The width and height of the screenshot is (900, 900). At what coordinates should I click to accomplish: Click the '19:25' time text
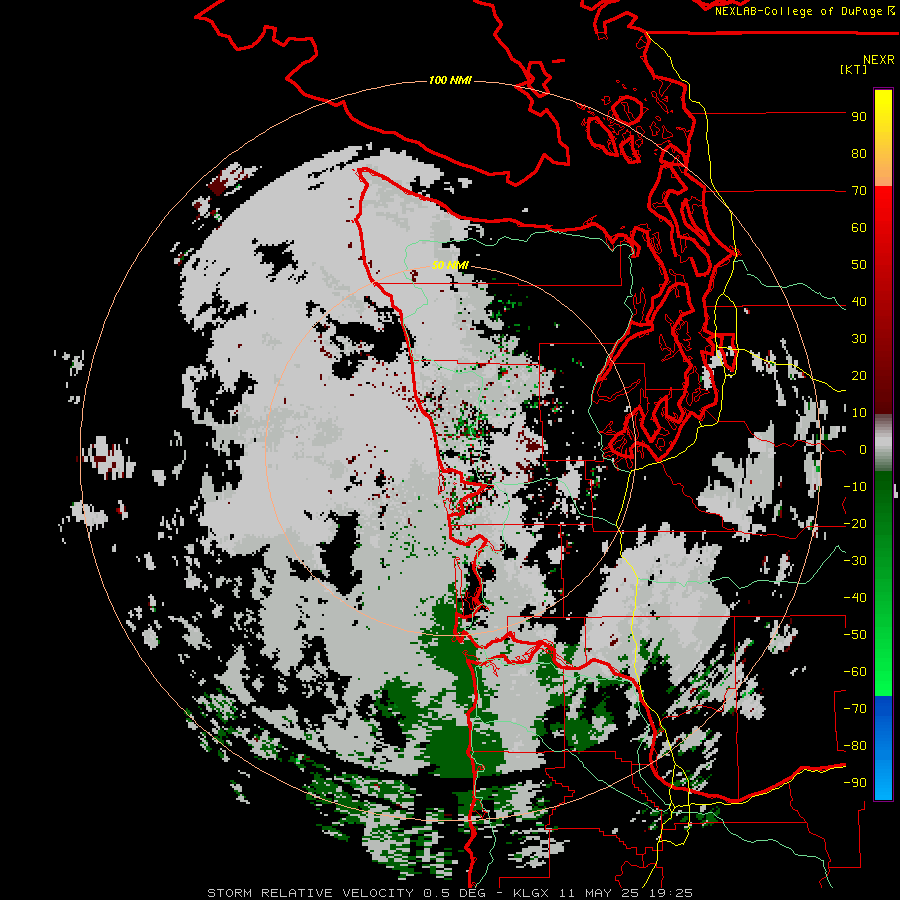tap(672, 893)
